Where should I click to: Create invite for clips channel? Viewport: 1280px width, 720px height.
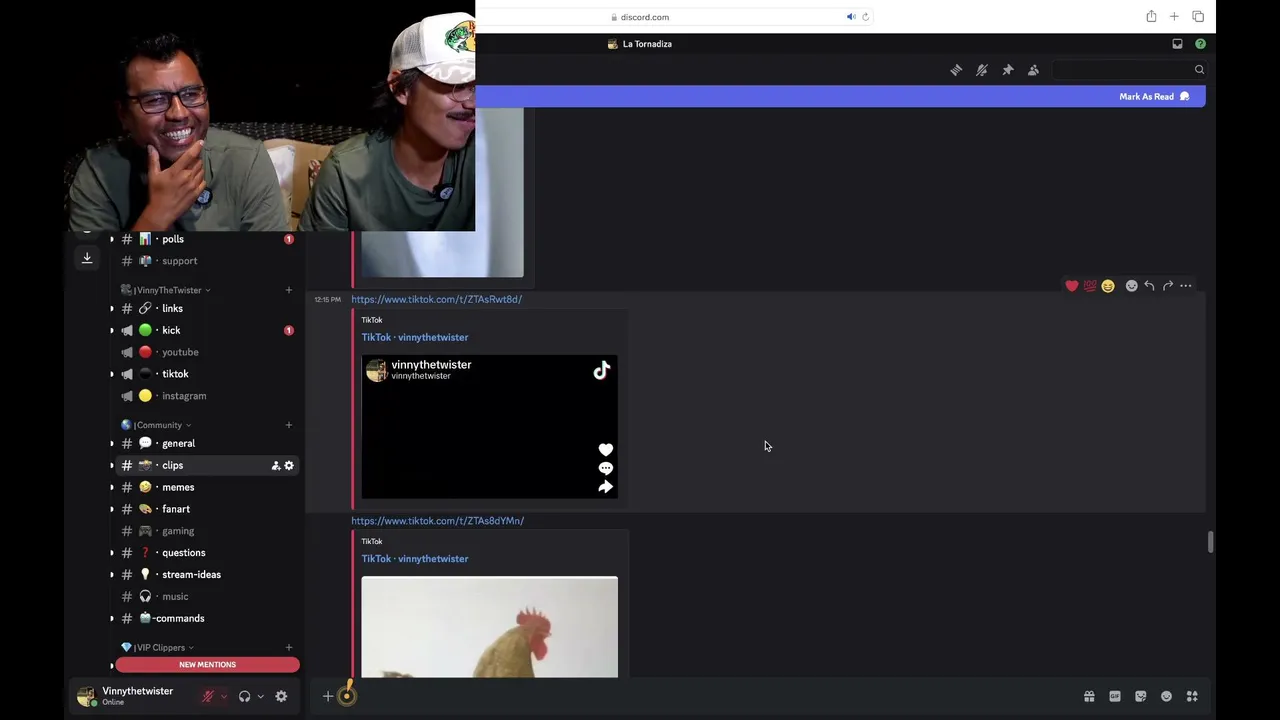coord(276,465)
